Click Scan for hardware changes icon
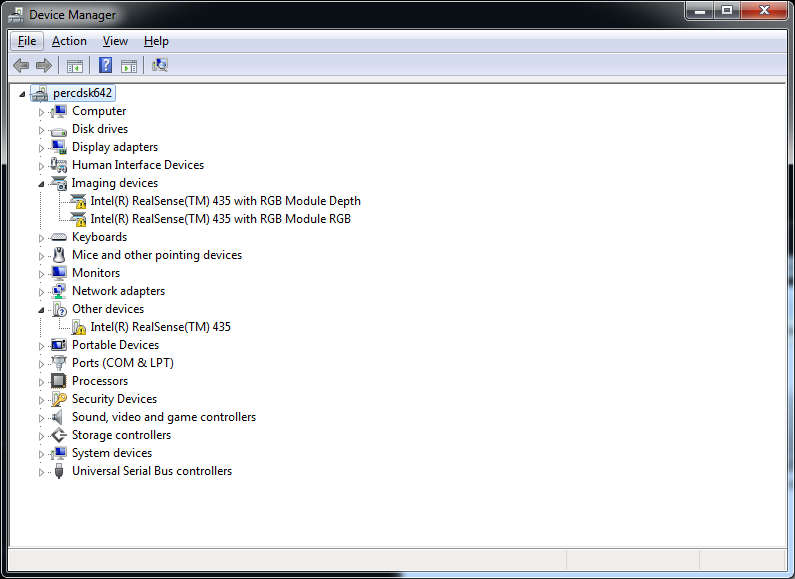Viewport: 795px width, 579px height. click(159, 66)
